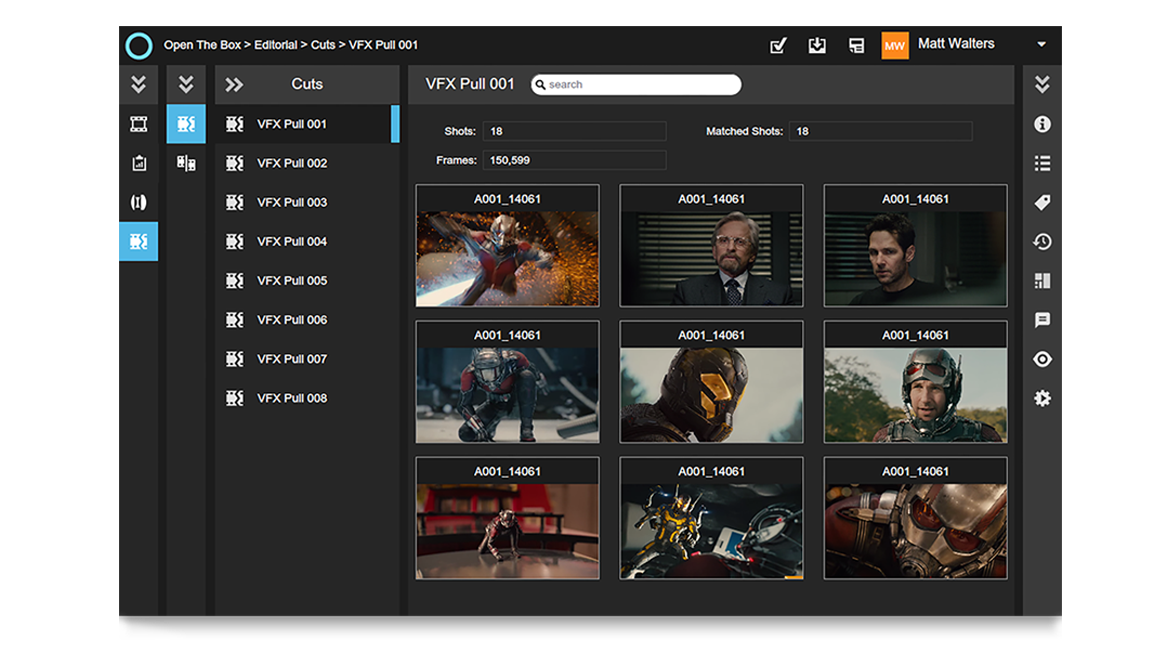The image size is (1172, 649).
Task: Open the checkmark tasks icon in top bar
Action: tap(778, 46)
